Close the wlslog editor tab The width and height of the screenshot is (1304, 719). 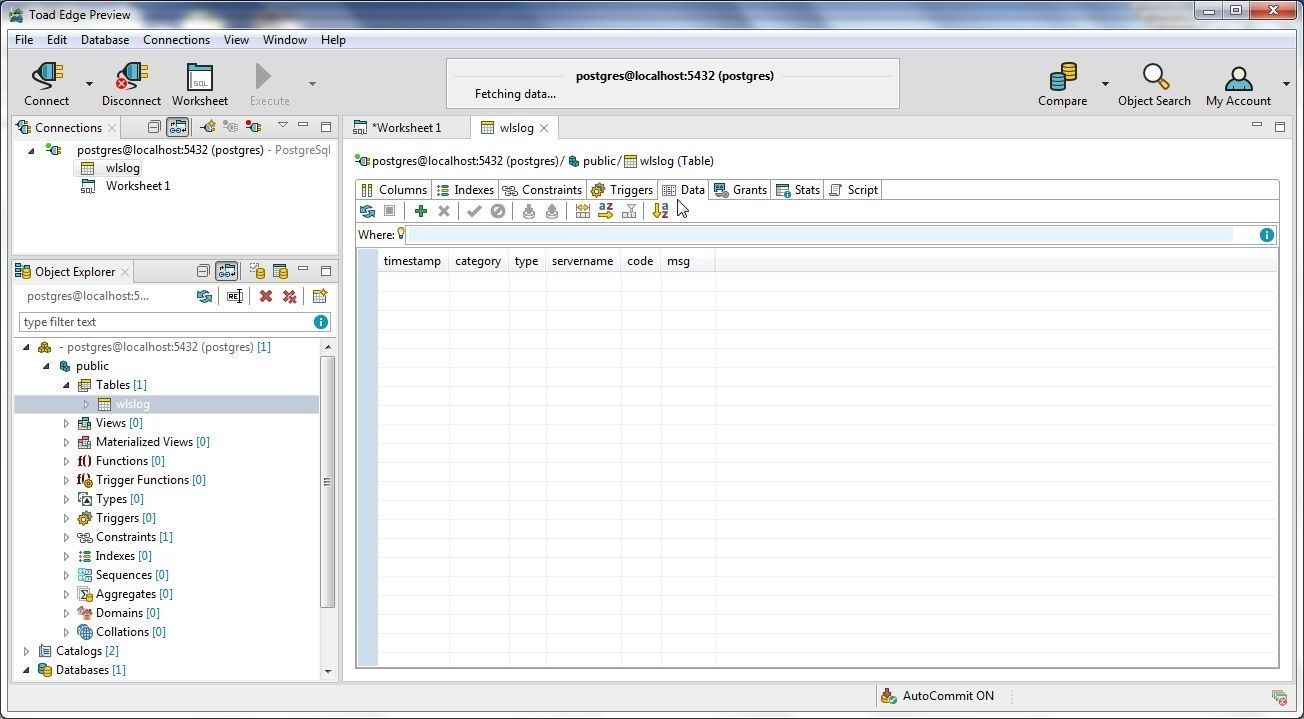coord(544,128)
